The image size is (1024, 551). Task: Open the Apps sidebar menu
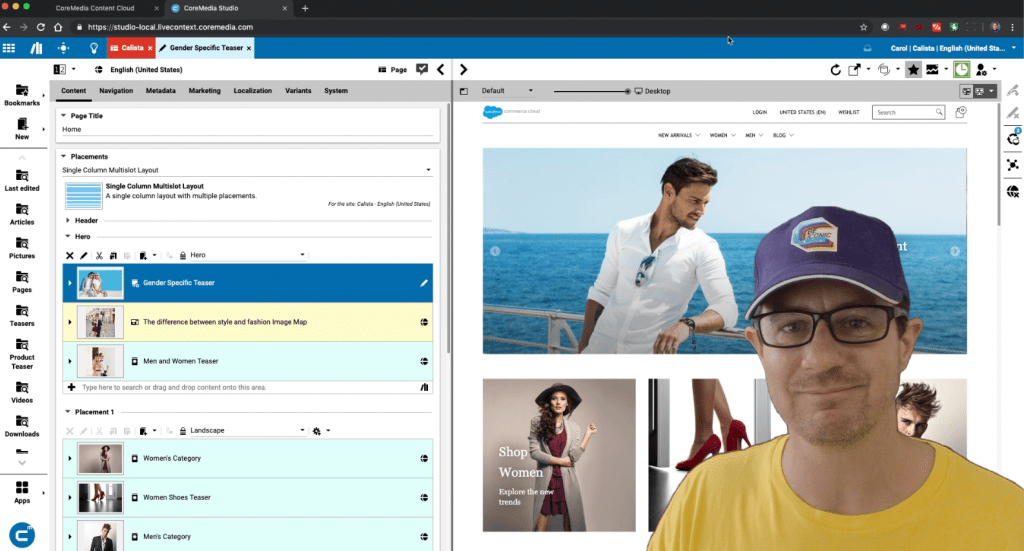(x=22, y=492)
